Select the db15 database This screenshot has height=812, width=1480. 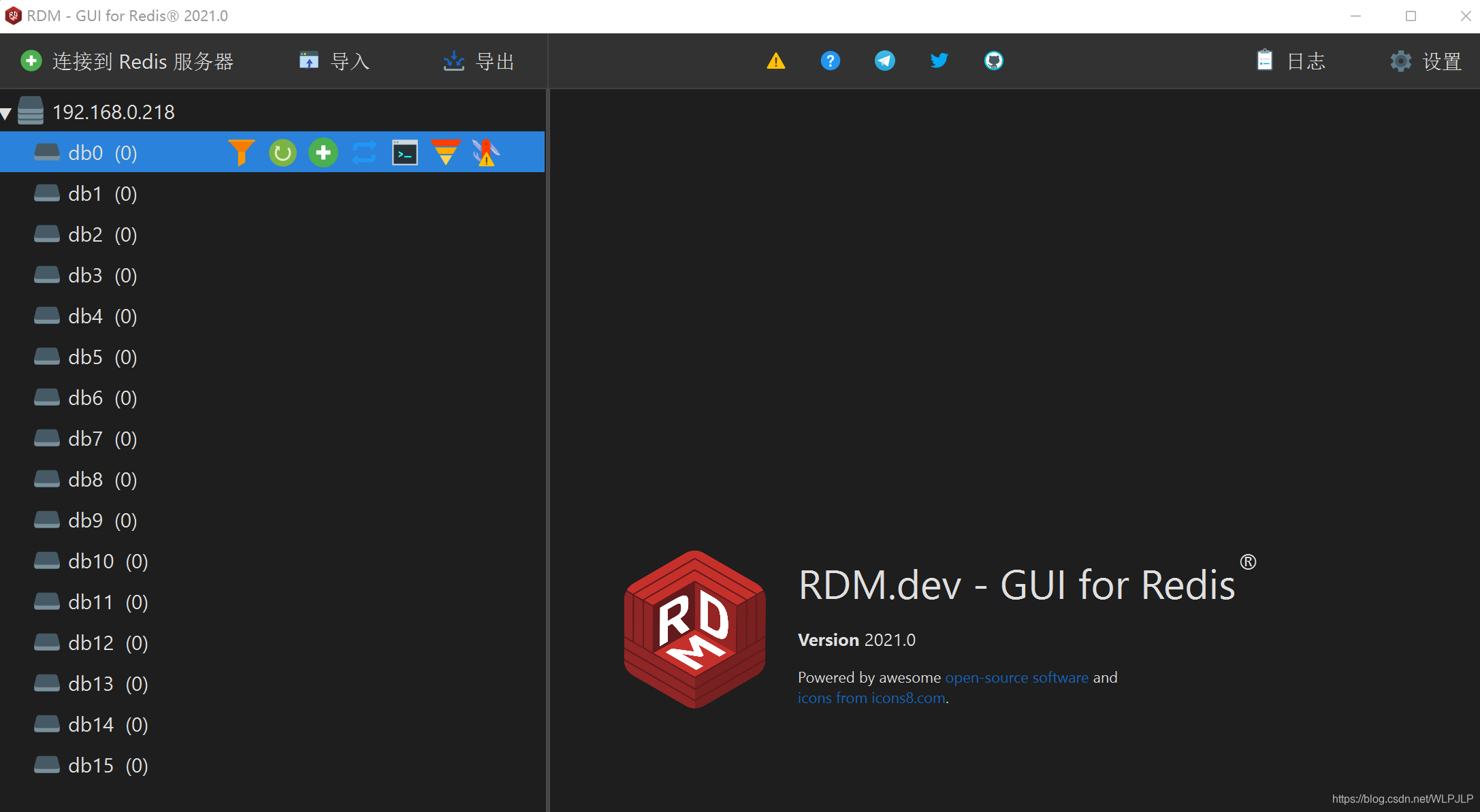[91, 765]
